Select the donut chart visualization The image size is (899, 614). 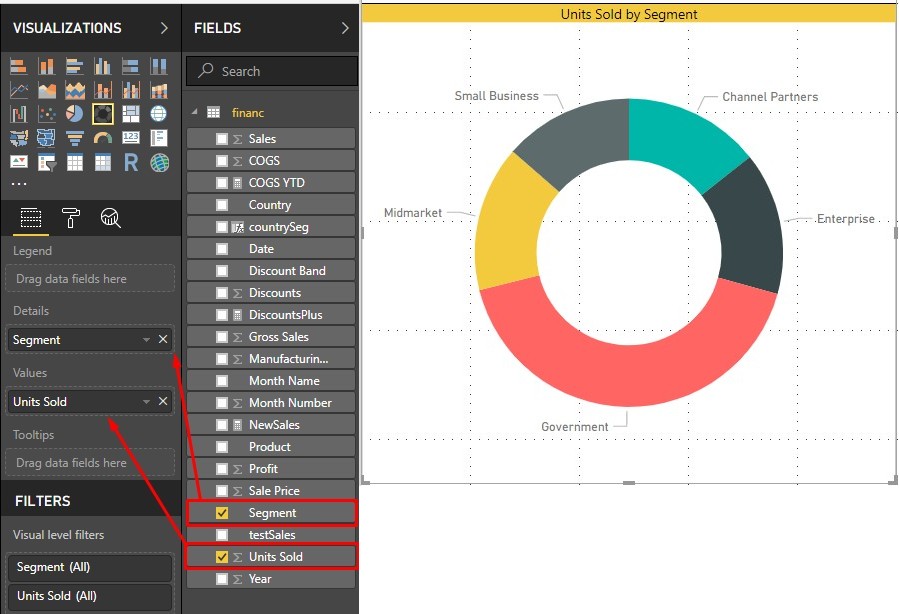tap(103, 114)
